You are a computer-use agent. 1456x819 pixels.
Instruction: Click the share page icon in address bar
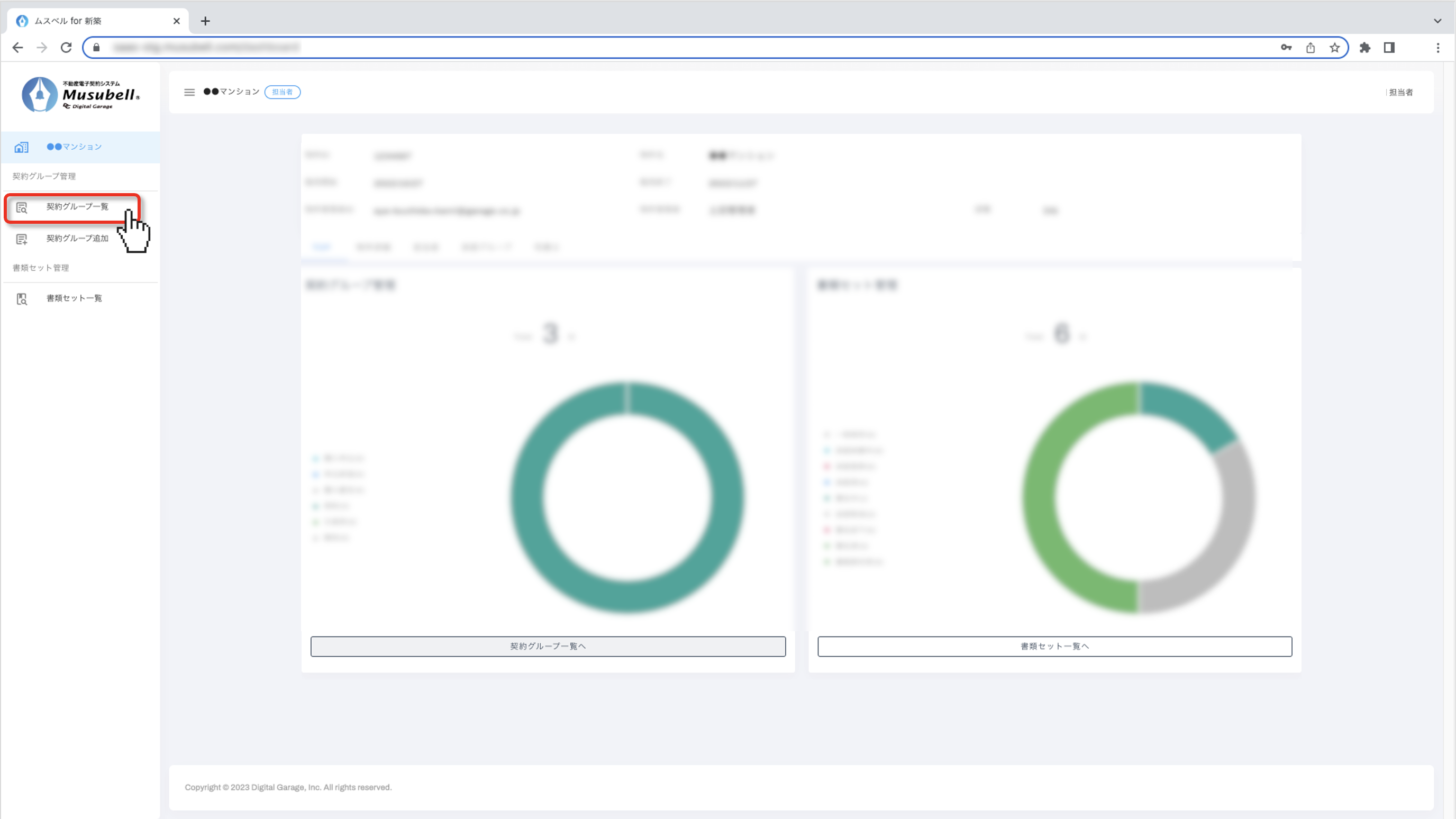click(1310, 48)
